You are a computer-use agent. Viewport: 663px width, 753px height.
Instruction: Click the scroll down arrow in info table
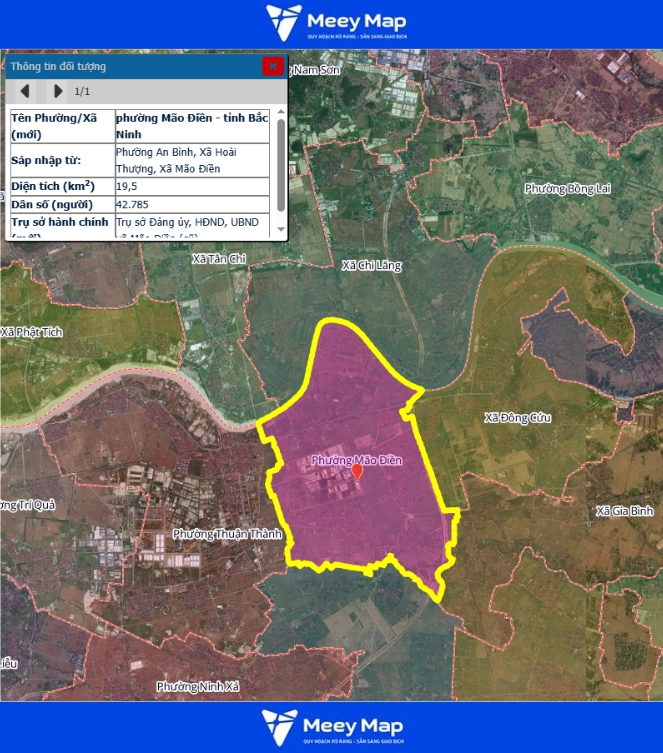click(x=281, y=230)
